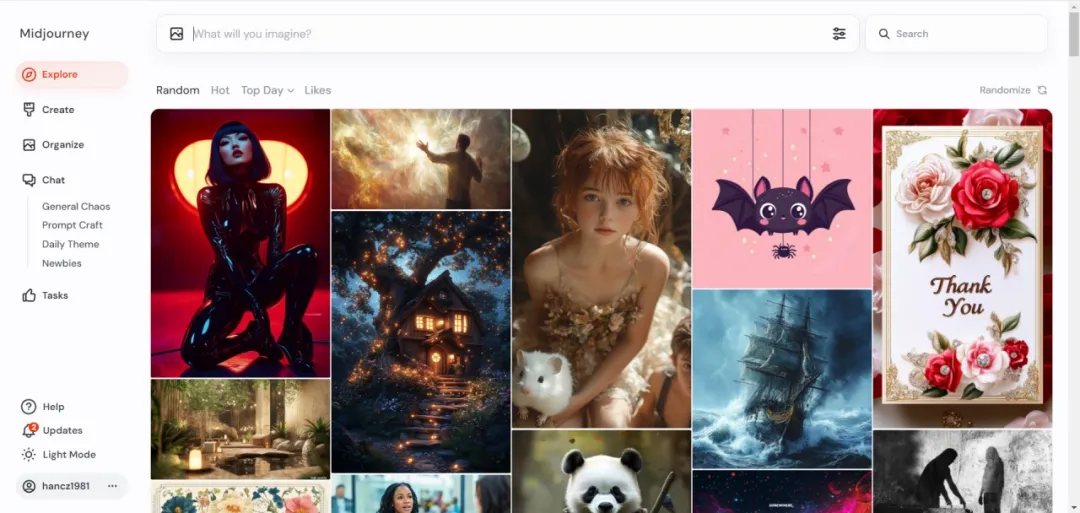Expand the Top Day dropdown
Screen dimensions: 1080x513
pyautogui.click(x=267, y=90)
